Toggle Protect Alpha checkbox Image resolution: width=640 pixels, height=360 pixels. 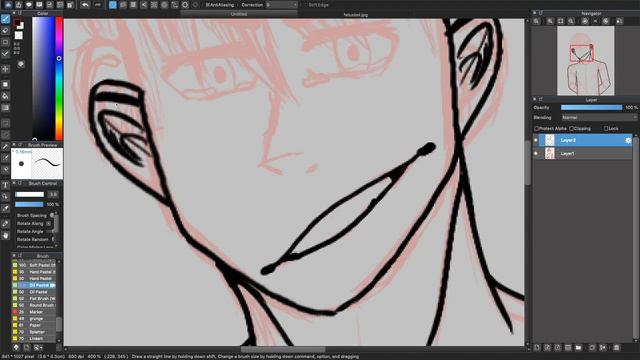(x=537, y=129)
